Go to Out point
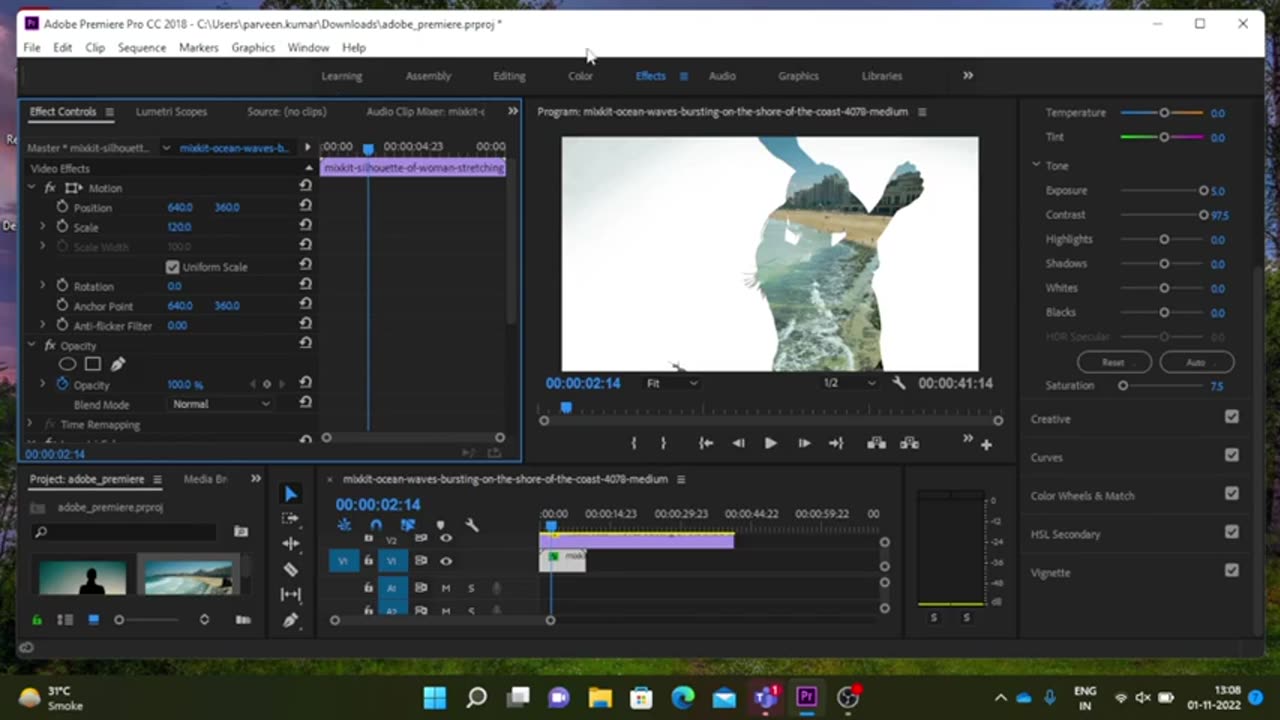 836,443
